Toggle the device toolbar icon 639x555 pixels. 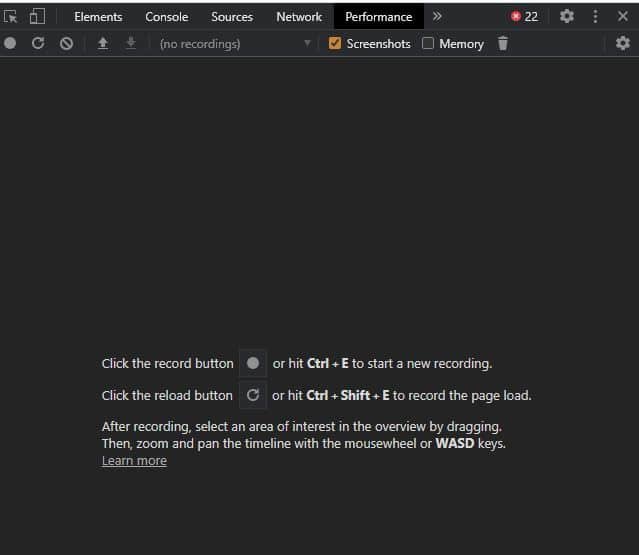click(x=37, y=16)
